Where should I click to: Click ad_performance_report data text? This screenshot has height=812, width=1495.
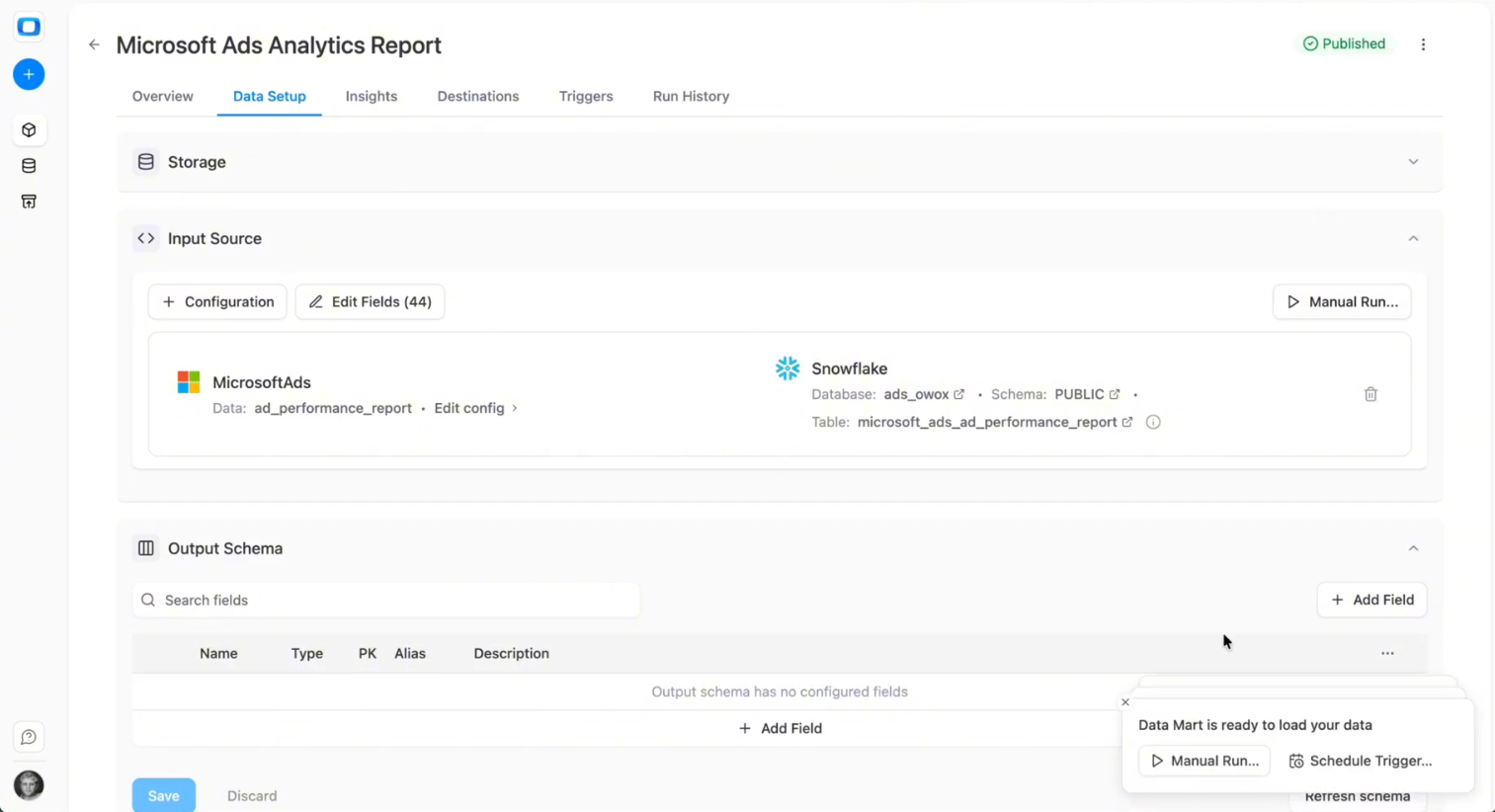pos(333,408)
